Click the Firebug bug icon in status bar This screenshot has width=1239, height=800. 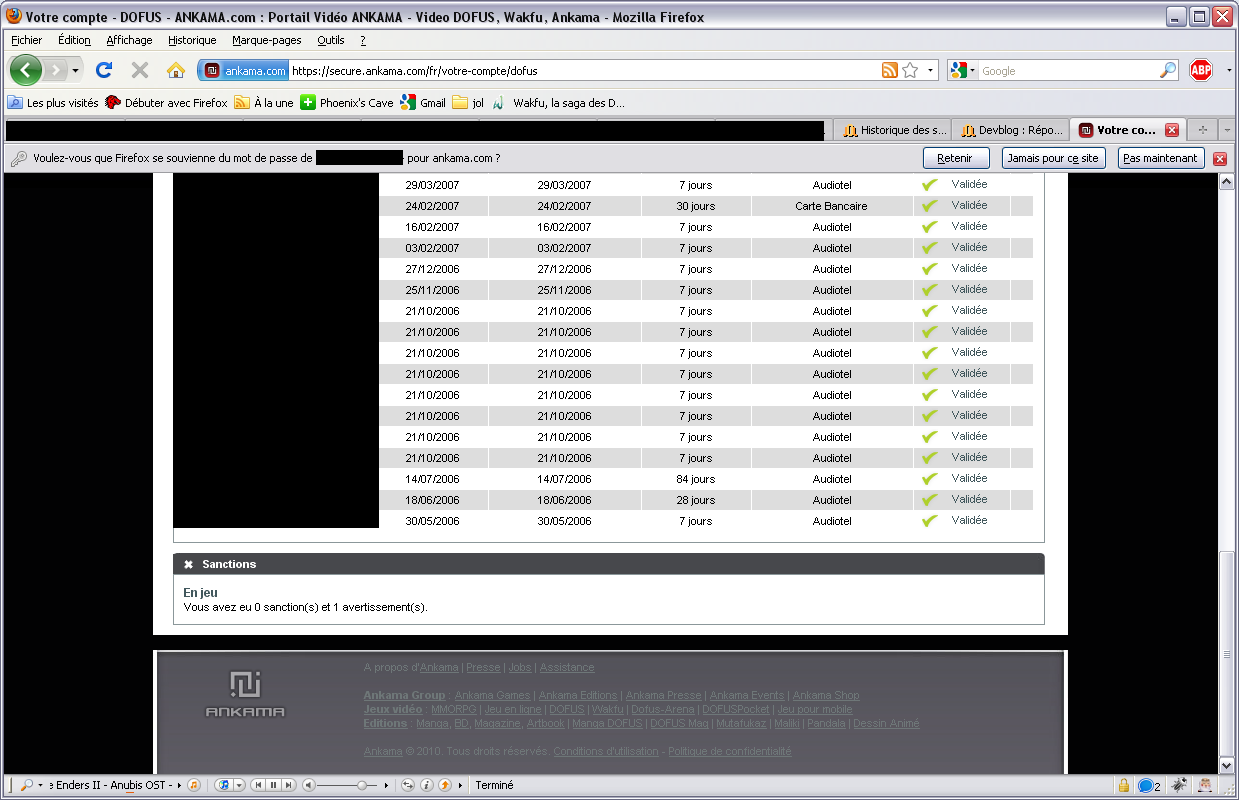pyautogui.click(x=1179, y=785)
